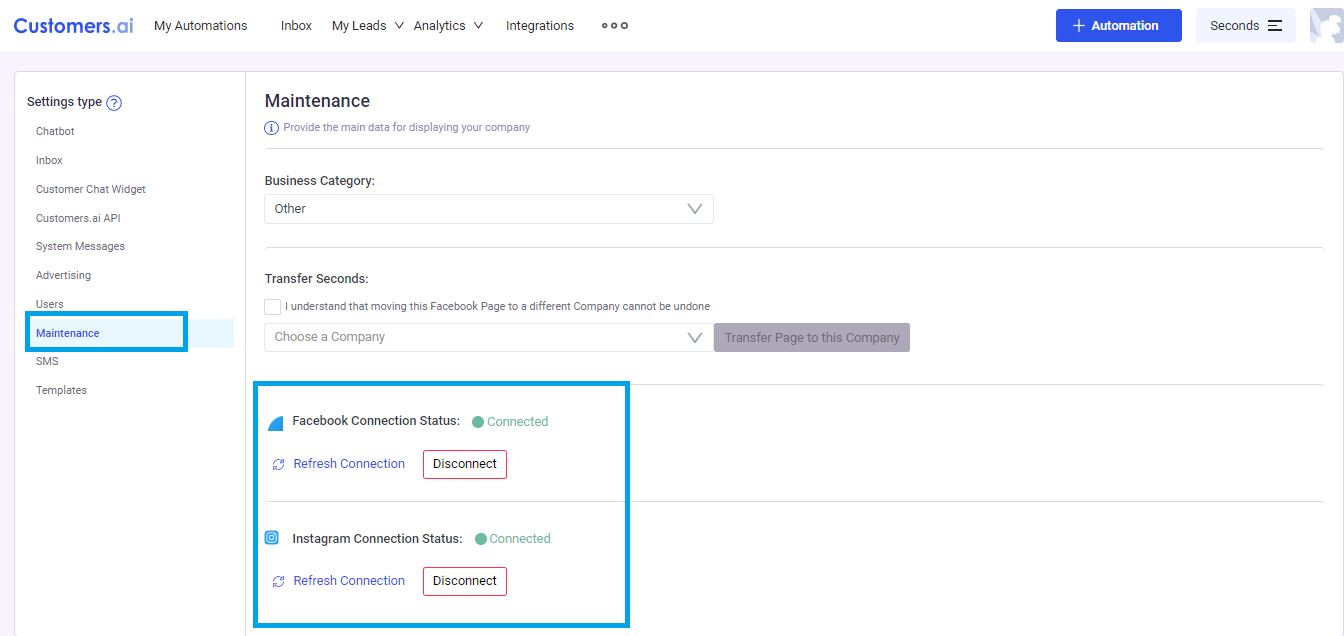Click the Instagram refresh connection arrows icon
The width and height of the screenshot is (1344, 636).
coord(279,582)
